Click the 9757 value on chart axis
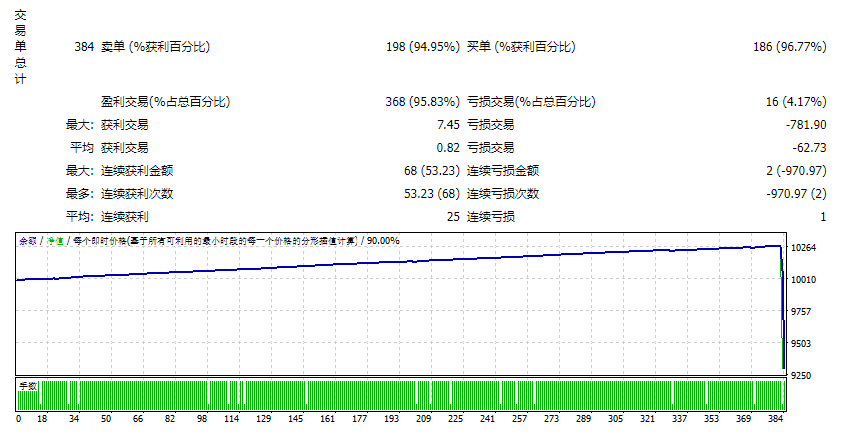The image size is (842, 433). [x=801, y=312]
